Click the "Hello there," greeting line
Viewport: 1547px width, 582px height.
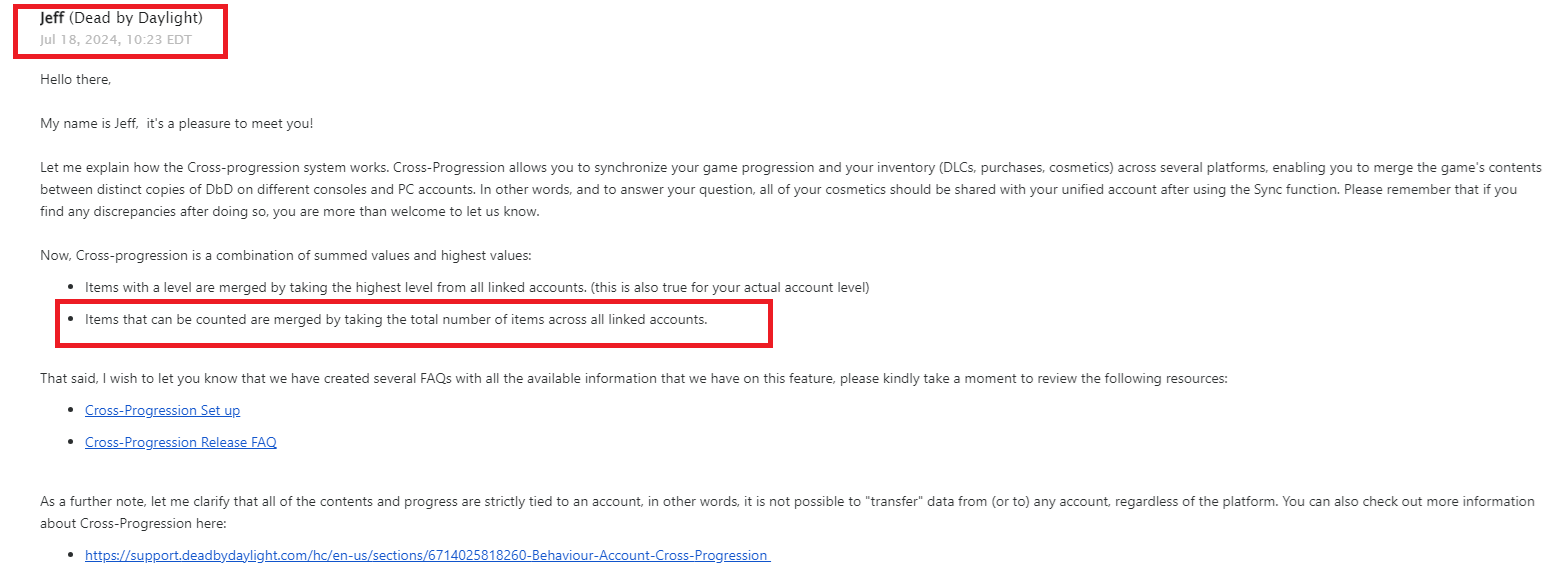coord(76,79)
